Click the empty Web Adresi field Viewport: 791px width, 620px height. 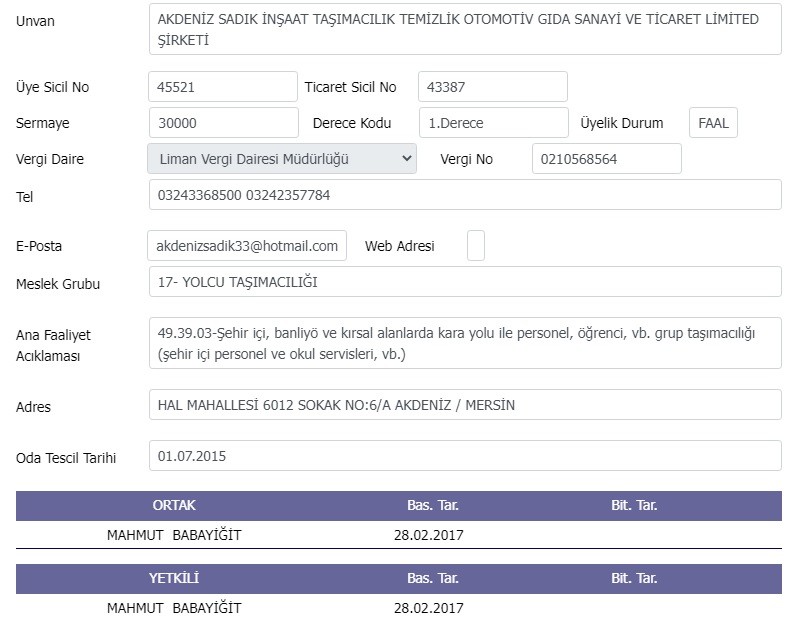click(x=476, y=245)
